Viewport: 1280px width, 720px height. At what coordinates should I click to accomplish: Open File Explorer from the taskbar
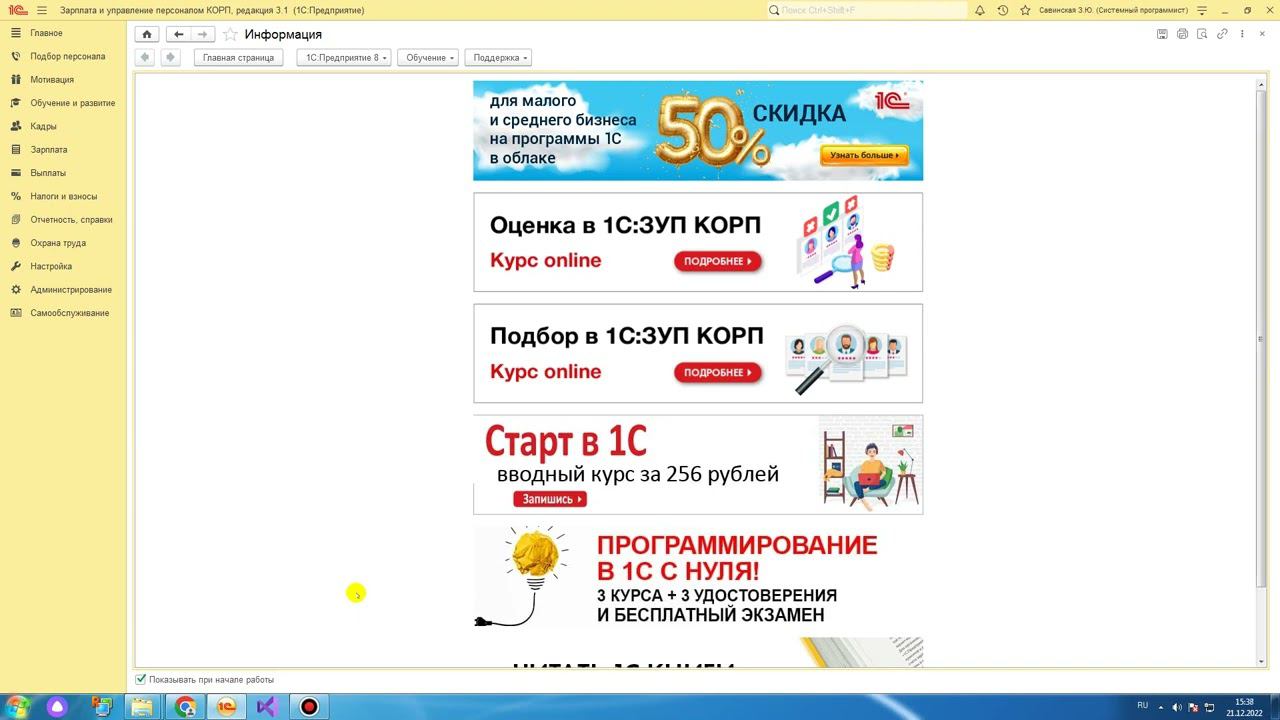click(x=143, y=707)
